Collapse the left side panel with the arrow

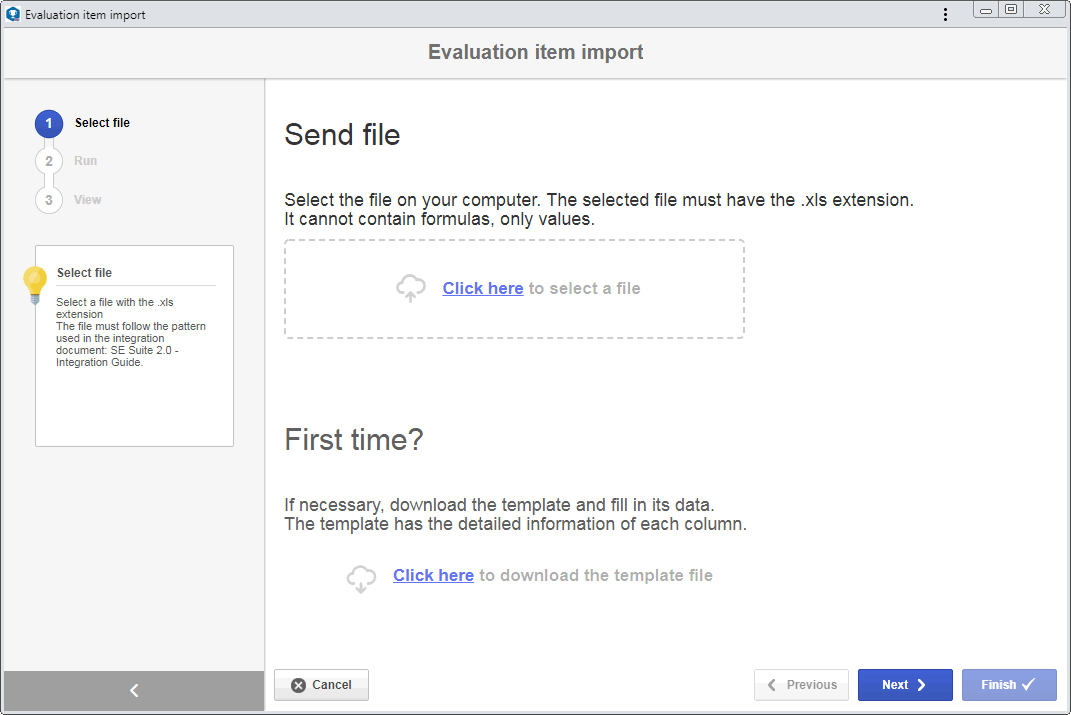(134, 690)
